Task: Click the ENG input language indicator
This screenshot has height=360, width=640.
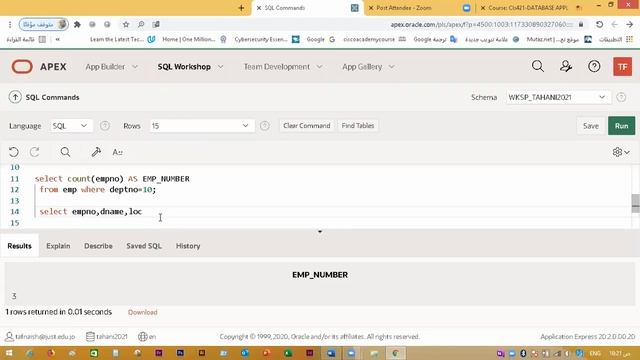Action: tap(595, 353)
